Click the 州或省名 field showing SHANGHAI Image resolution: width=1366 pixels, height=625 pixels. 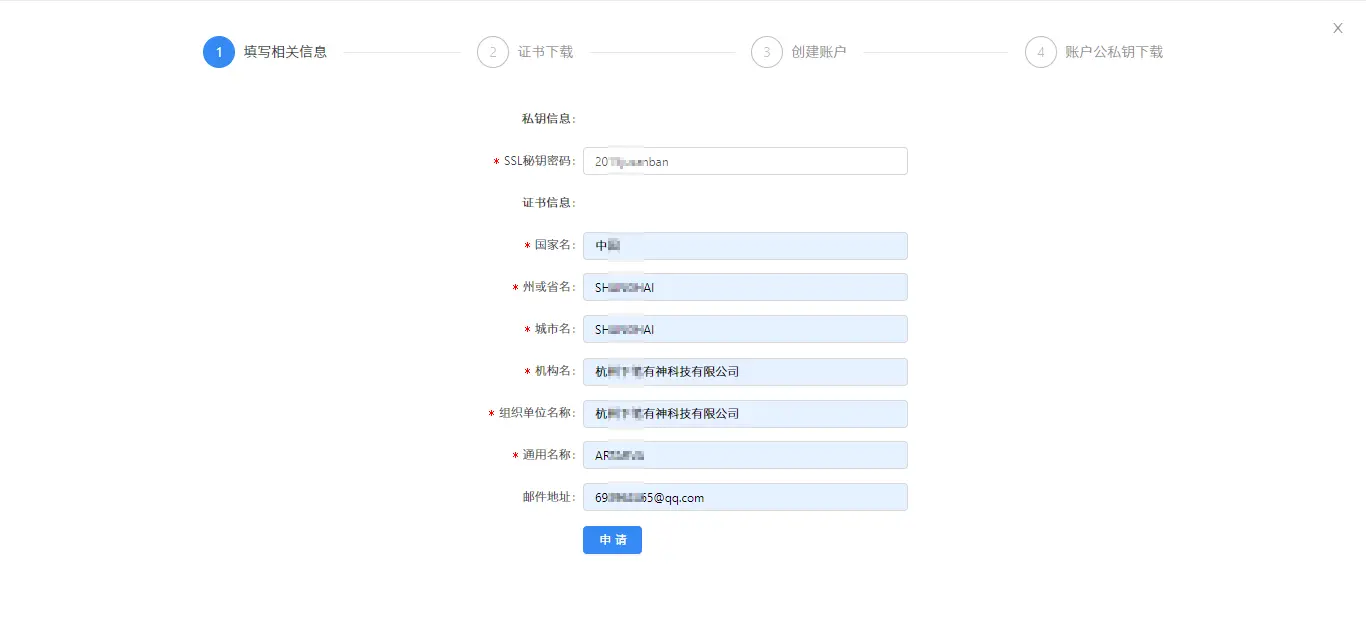[745, 287]
